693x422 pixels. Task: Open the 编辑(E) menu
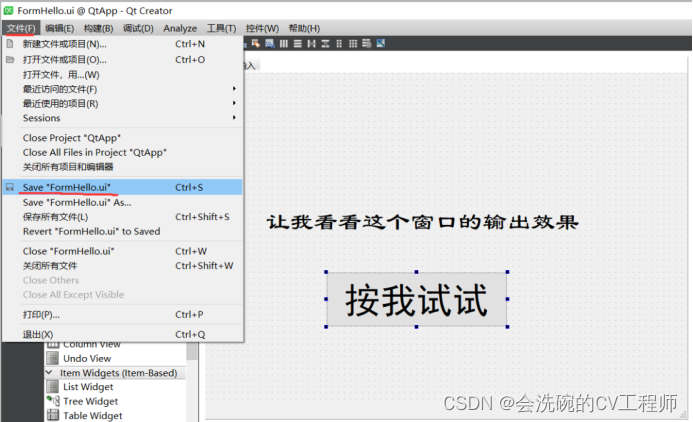(x=60, y=28)
